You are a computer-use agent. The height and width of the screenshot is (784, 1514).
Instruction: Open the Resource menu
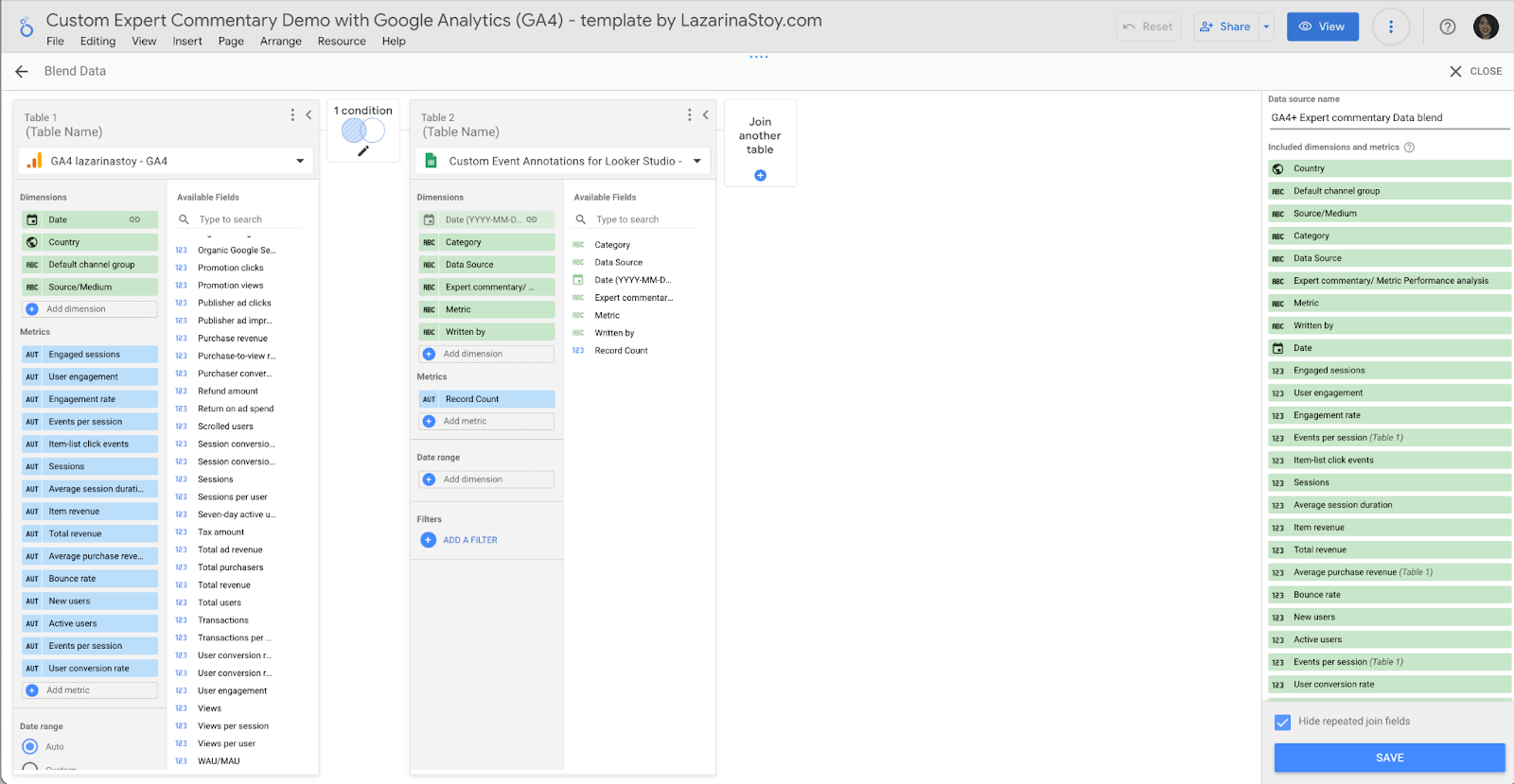(x=342, y=41)
